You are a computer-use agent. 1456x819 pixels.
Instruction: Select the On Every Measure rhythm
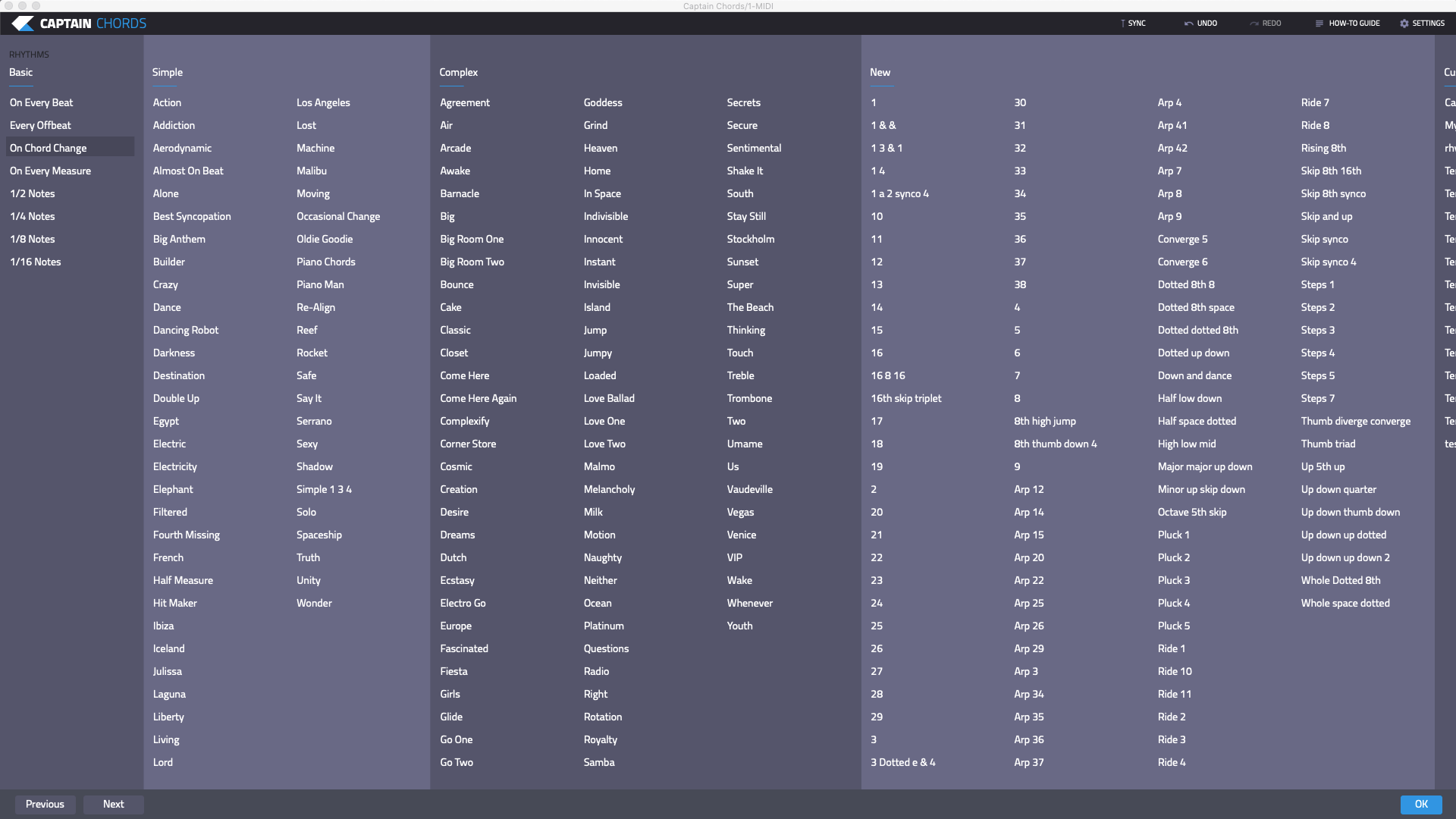(x=50, y=171)
